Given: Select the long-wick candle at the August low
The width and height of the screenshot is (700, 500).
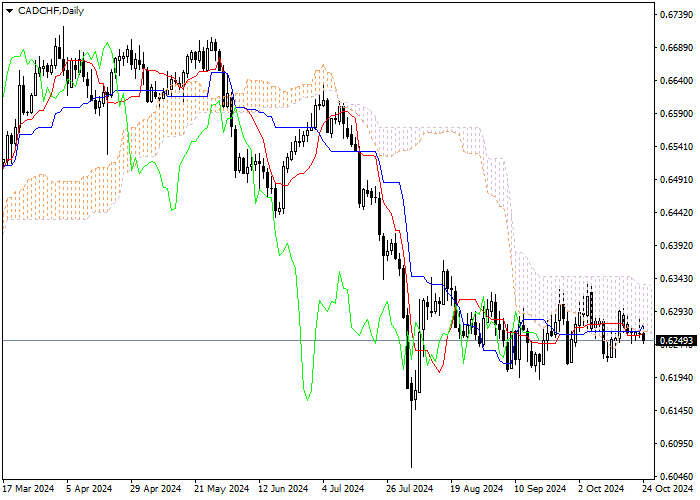Looking at the screenshot, I should (x=411, y=422).
